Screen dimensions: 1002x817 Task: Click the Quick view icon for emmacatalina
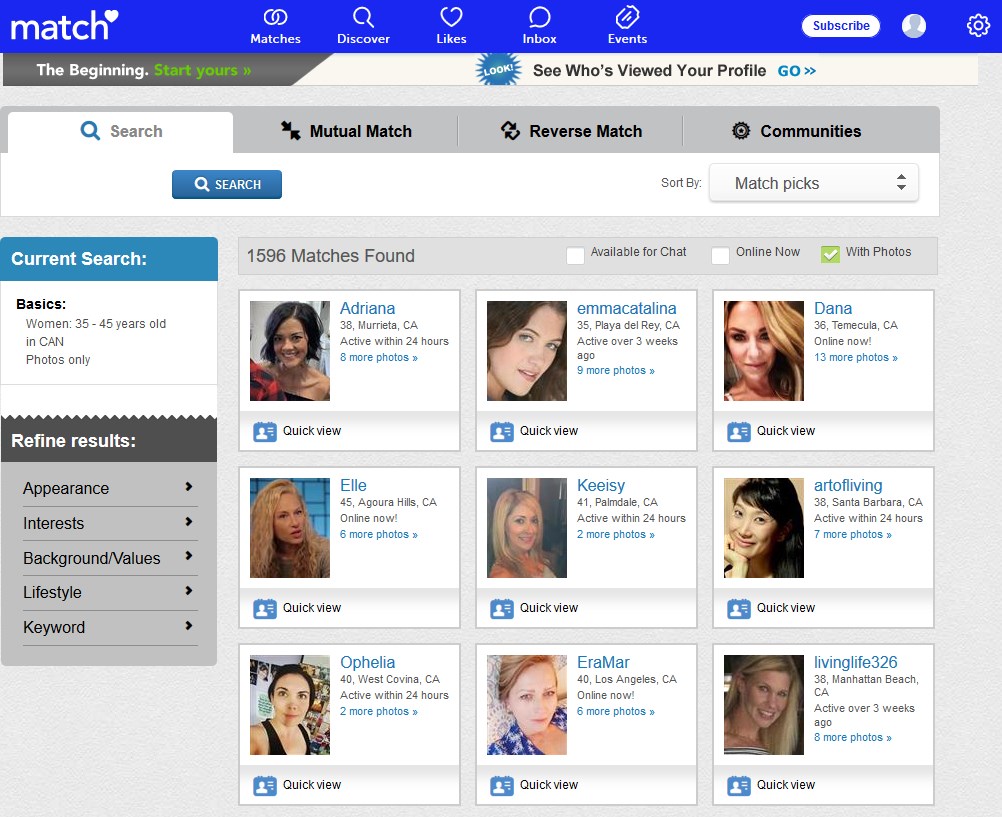click(x=502, y=432)
